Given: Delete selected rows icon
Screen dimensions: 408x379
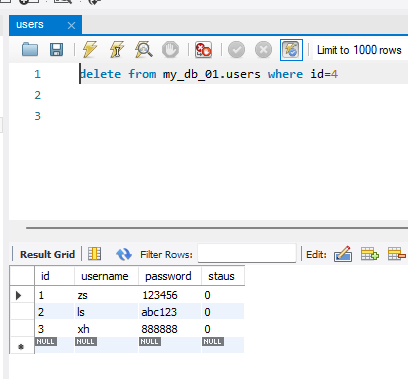Looking at the screenshot, I should (397, 254).
